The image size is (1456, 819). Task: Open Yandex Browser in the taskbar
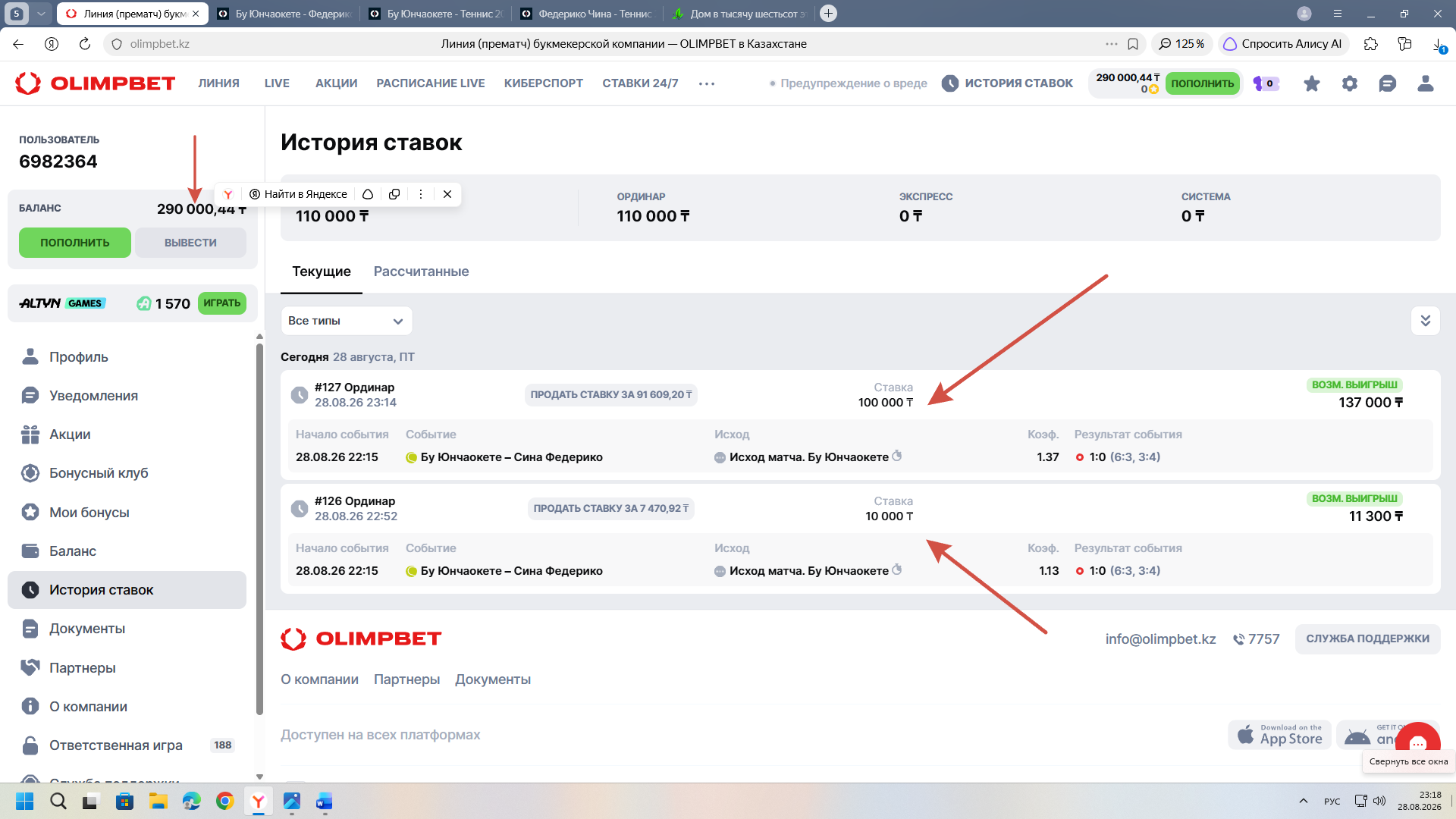tap(259, 801)
